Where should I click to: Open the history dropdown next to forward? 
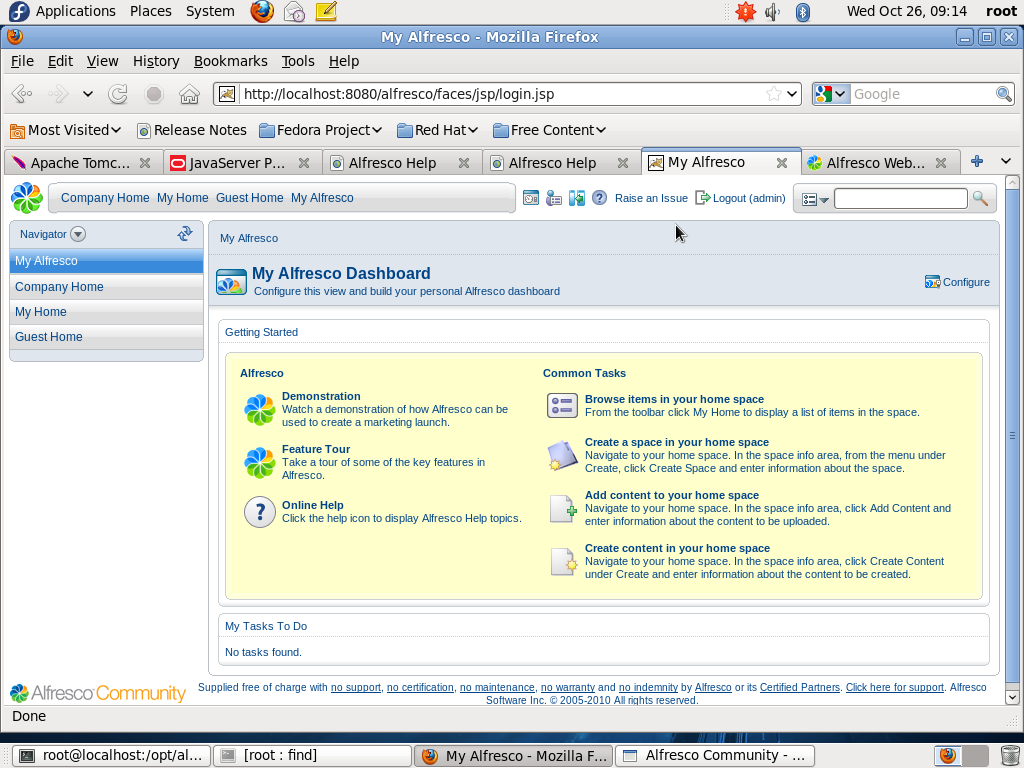(88, 94)
